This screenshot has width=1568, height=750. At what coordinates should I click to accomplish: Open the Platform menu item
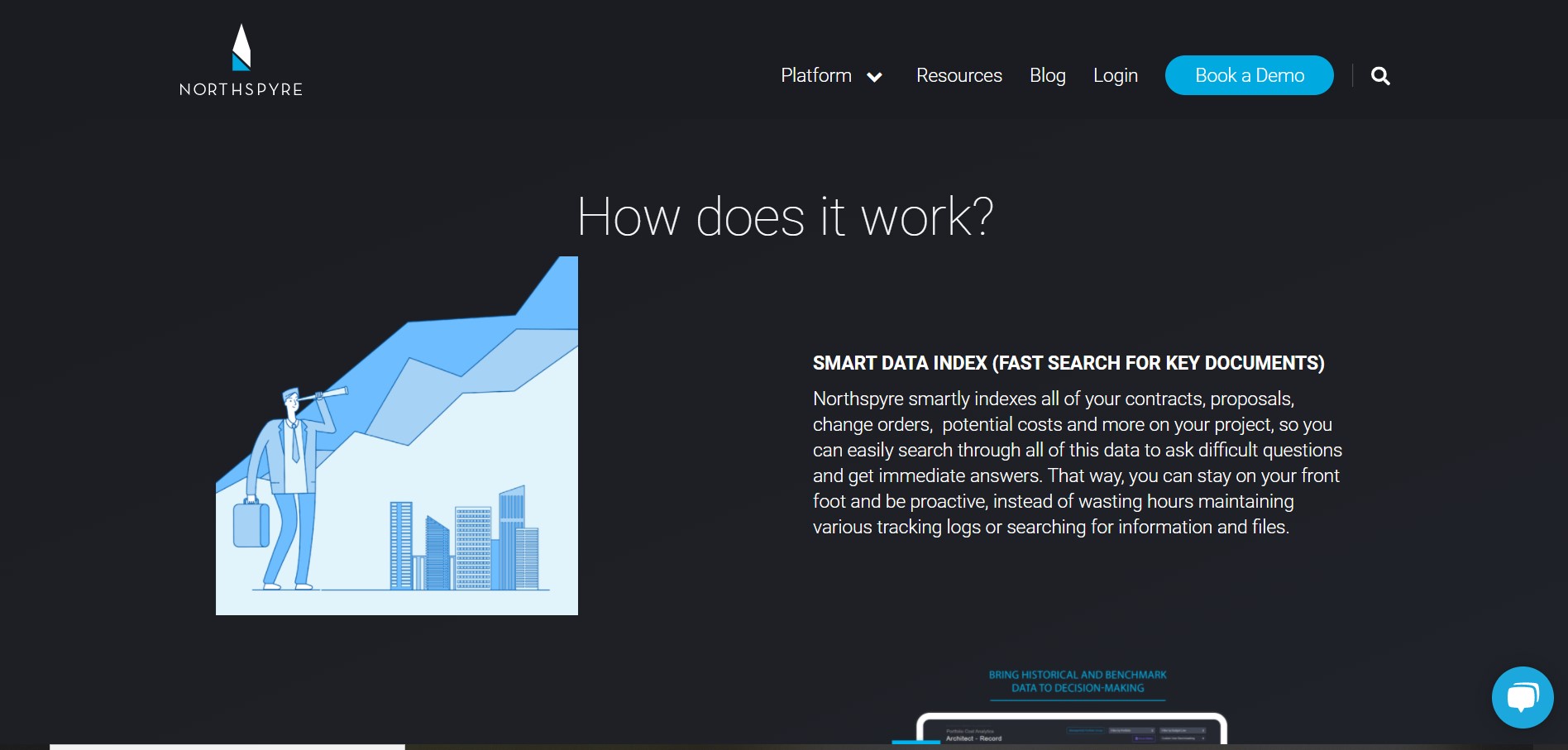coord(816,75)
